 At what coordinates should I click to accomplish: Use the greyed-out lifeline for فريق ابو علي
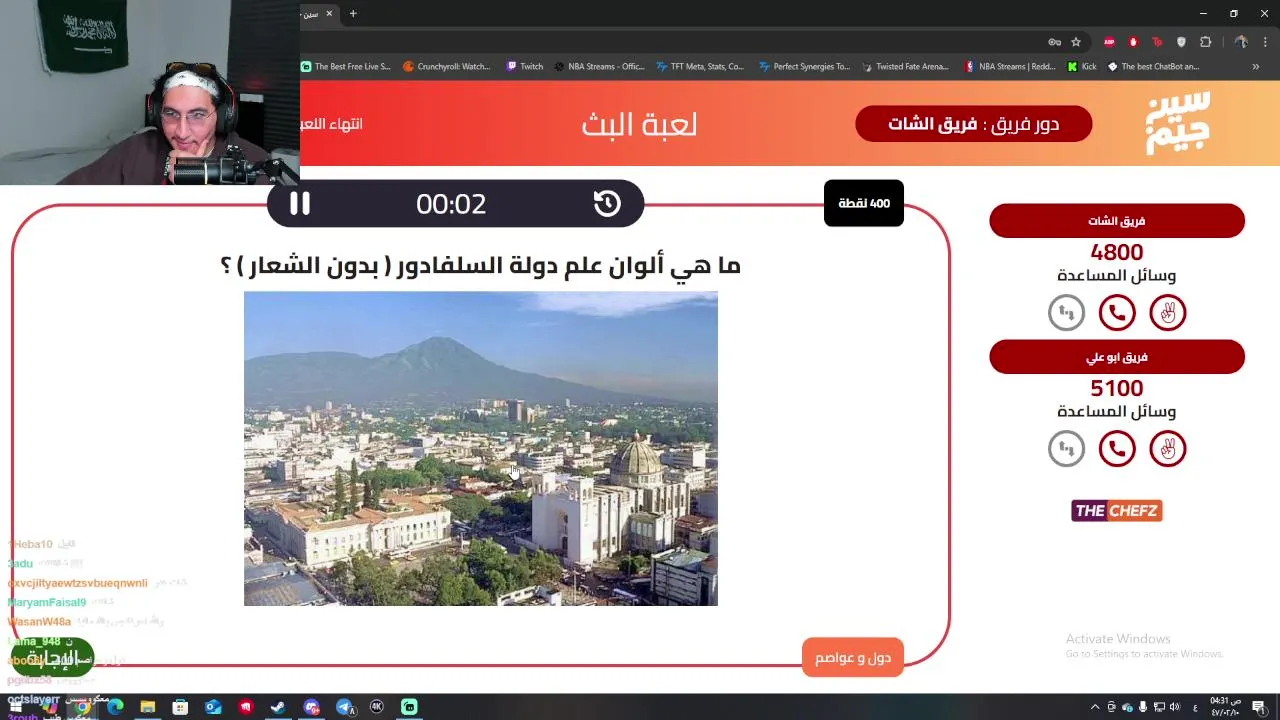point(1066,449)
